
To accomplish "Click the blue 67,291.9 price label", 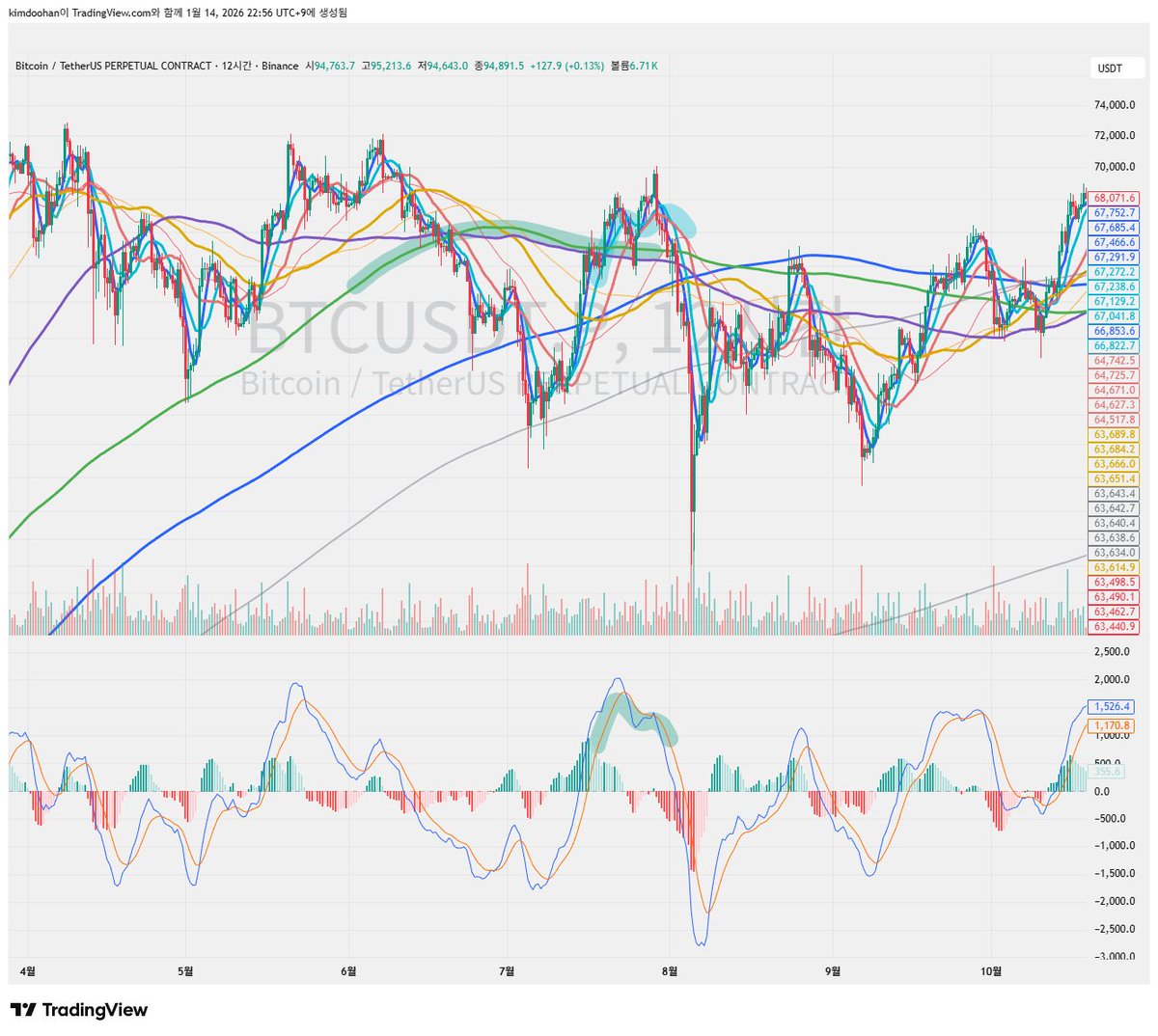I will click(1114, 258).
